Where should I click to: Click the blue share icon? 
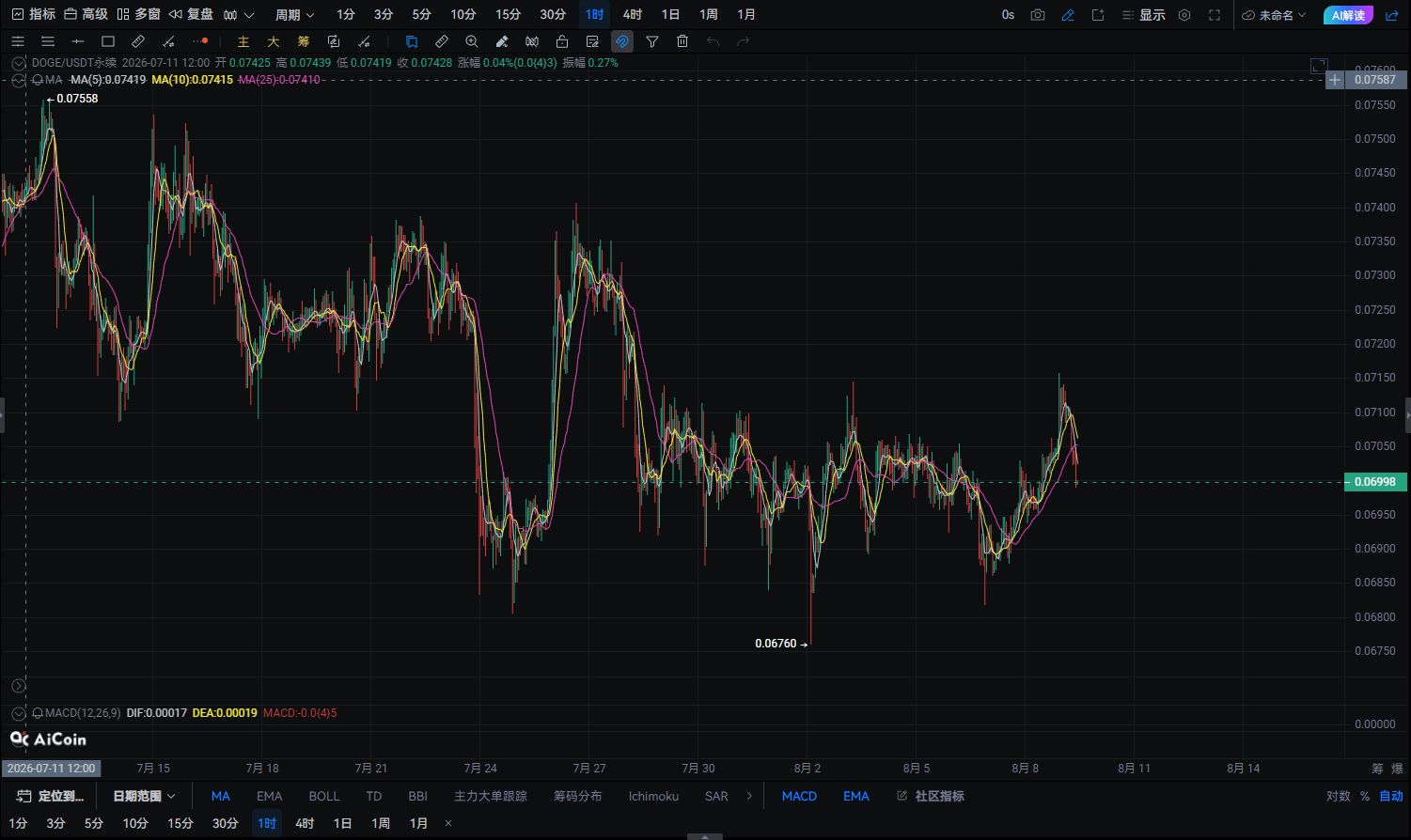(x=1391, y=15)
